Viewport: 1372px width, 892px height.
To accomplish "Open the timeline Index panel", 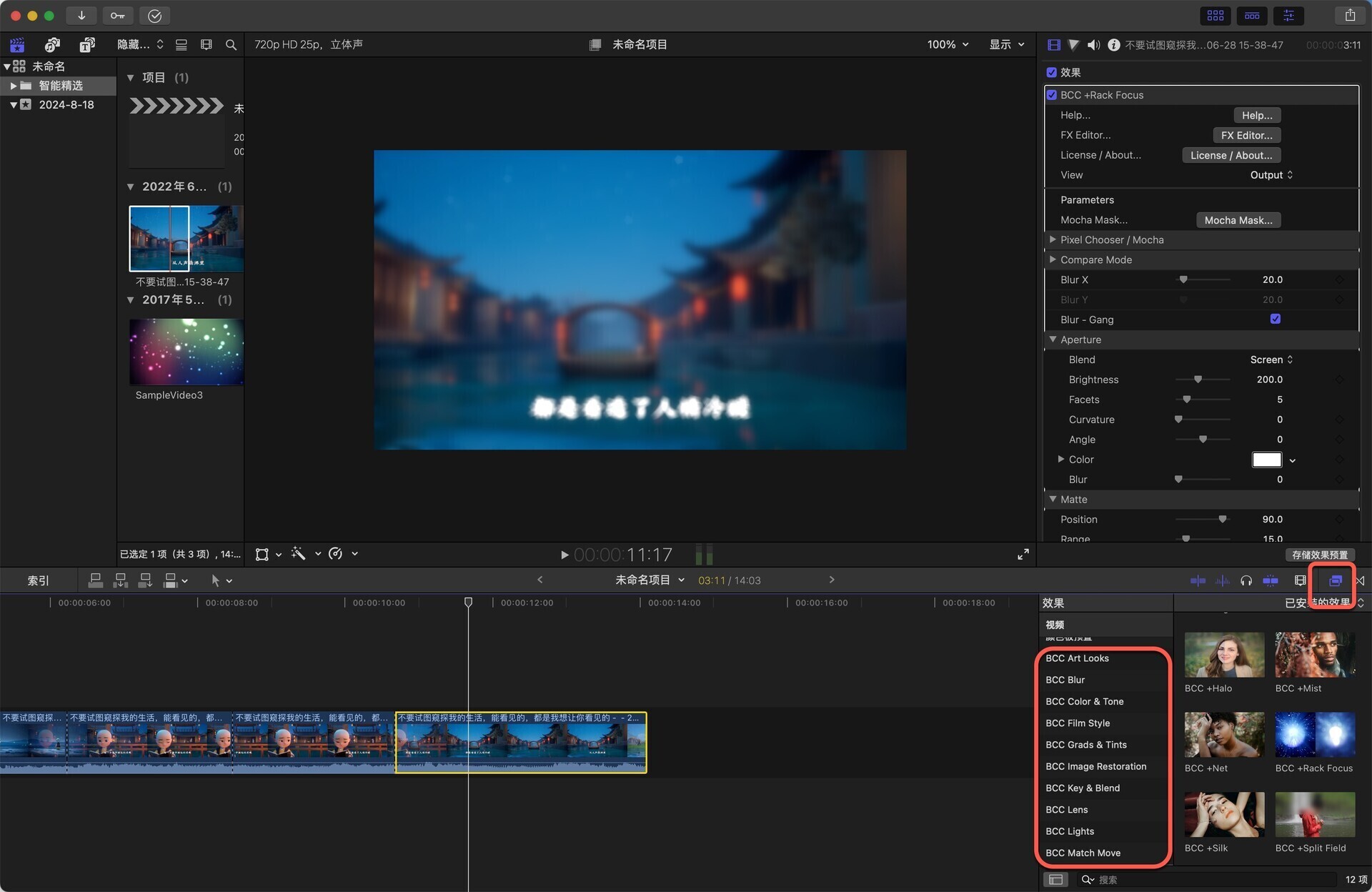I will [39, 580].
